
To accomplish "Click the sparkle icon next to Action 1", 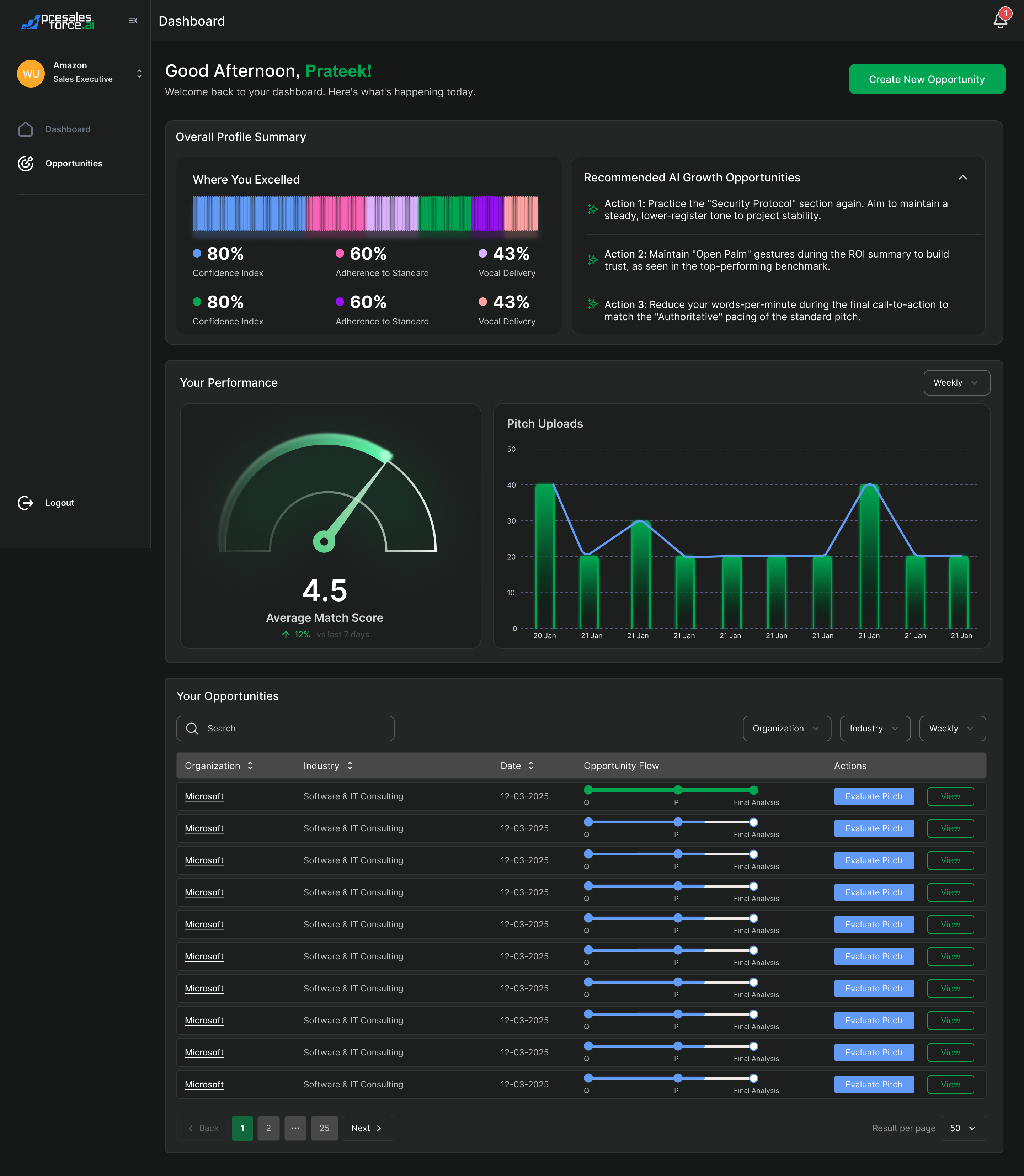I will pos(592,209).
